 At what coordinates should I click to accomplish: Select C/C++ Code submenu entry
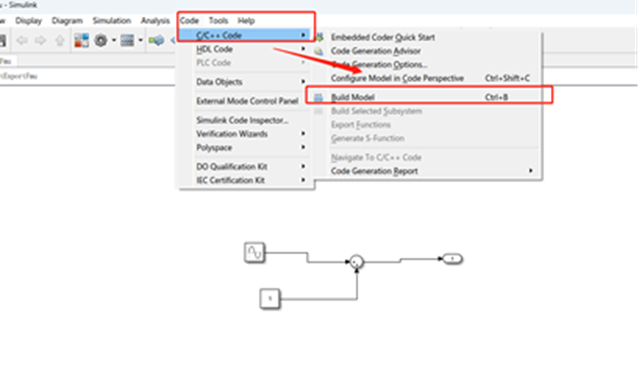point(245,35)
